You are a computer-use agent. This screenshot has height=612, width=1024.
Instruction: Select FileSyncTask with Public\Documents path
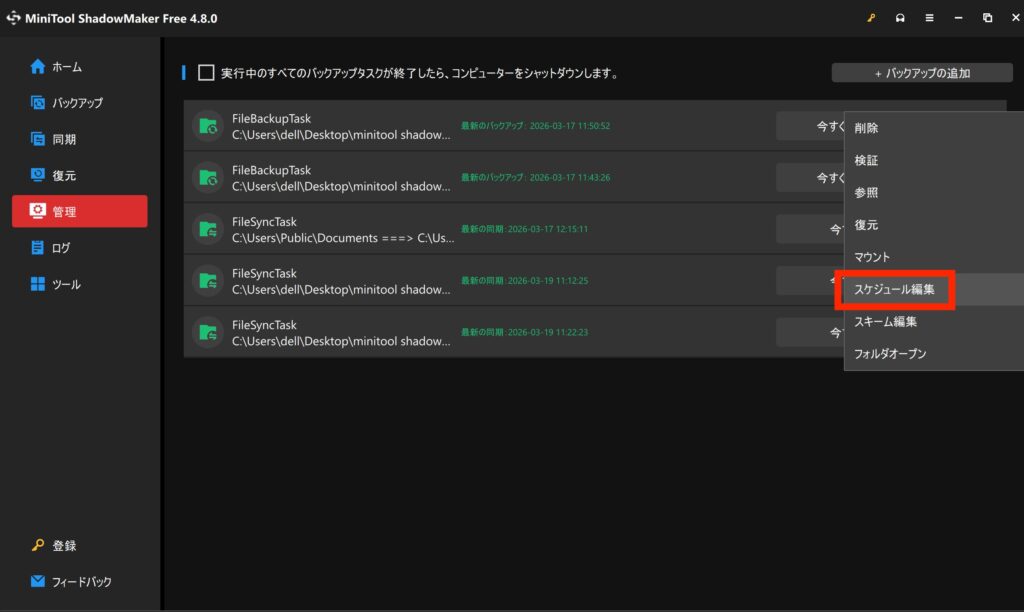[x=340, y=229]
